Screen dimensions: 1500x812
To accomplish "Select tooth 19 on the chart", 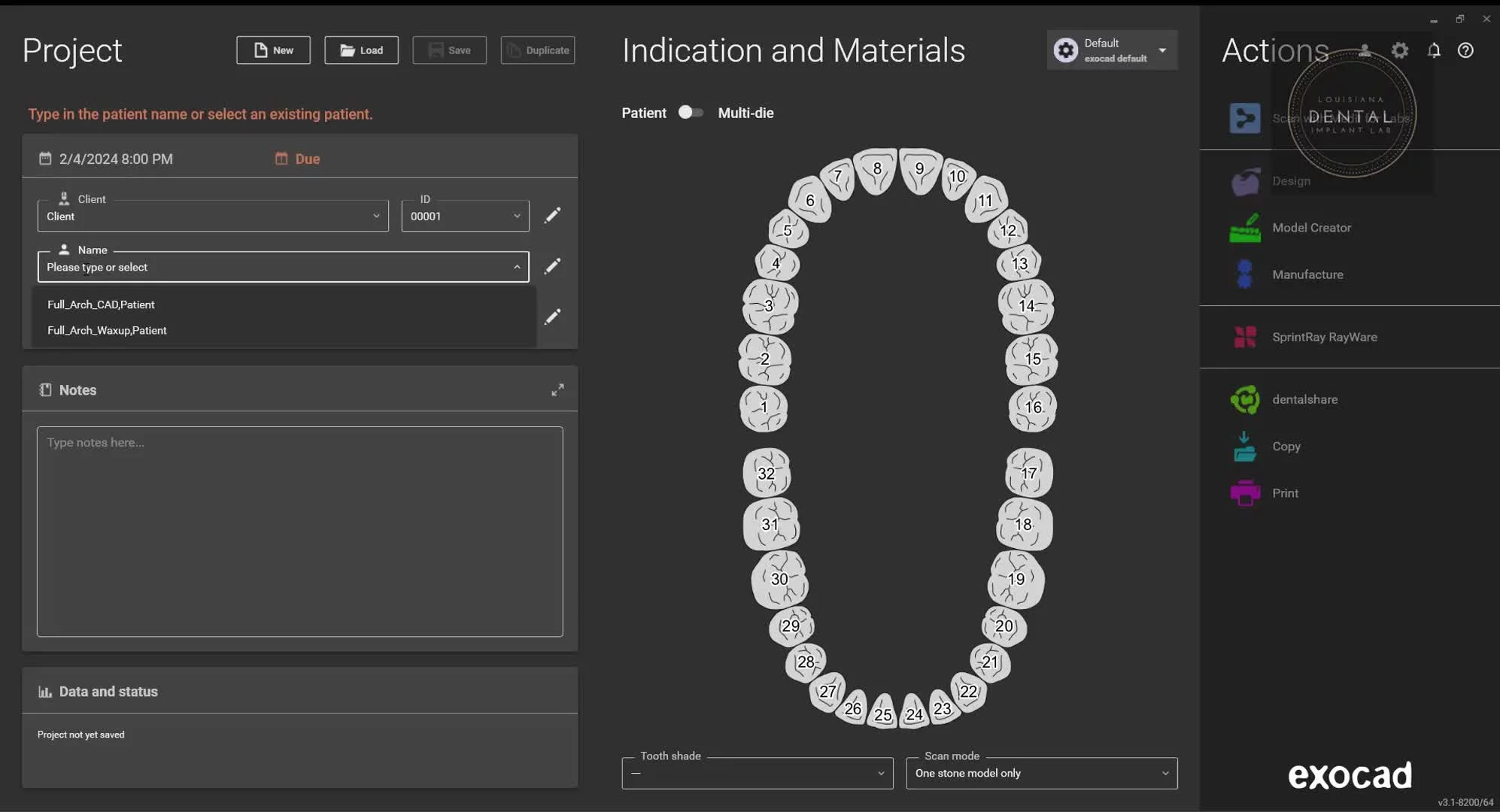I will (1016, 579).
